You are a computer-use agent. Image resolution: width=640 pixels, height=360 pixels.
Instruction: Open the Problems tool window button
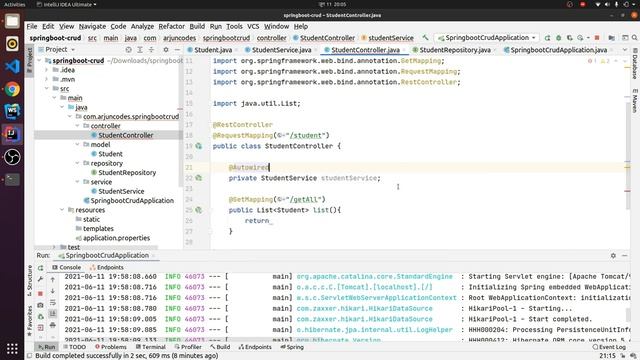click(111, 347)
